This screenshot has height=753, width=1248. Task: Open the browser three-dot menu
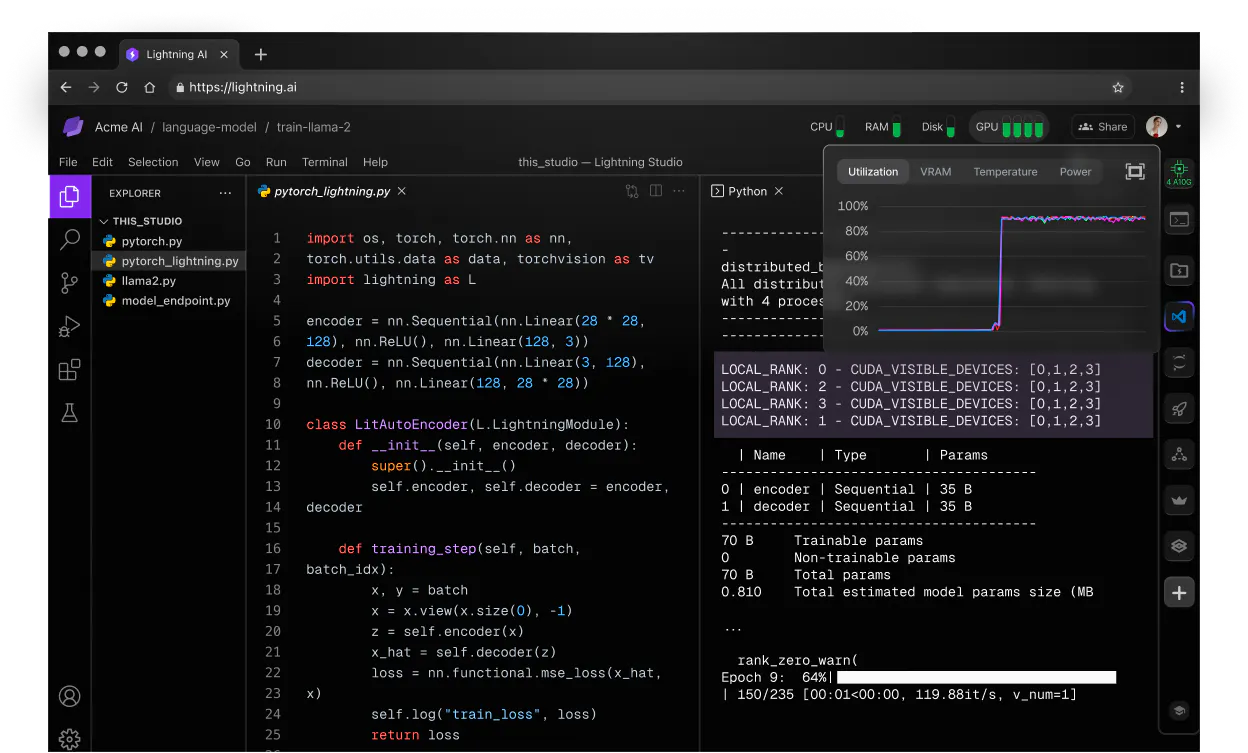pyautogui.click(x=1182, y=87)
